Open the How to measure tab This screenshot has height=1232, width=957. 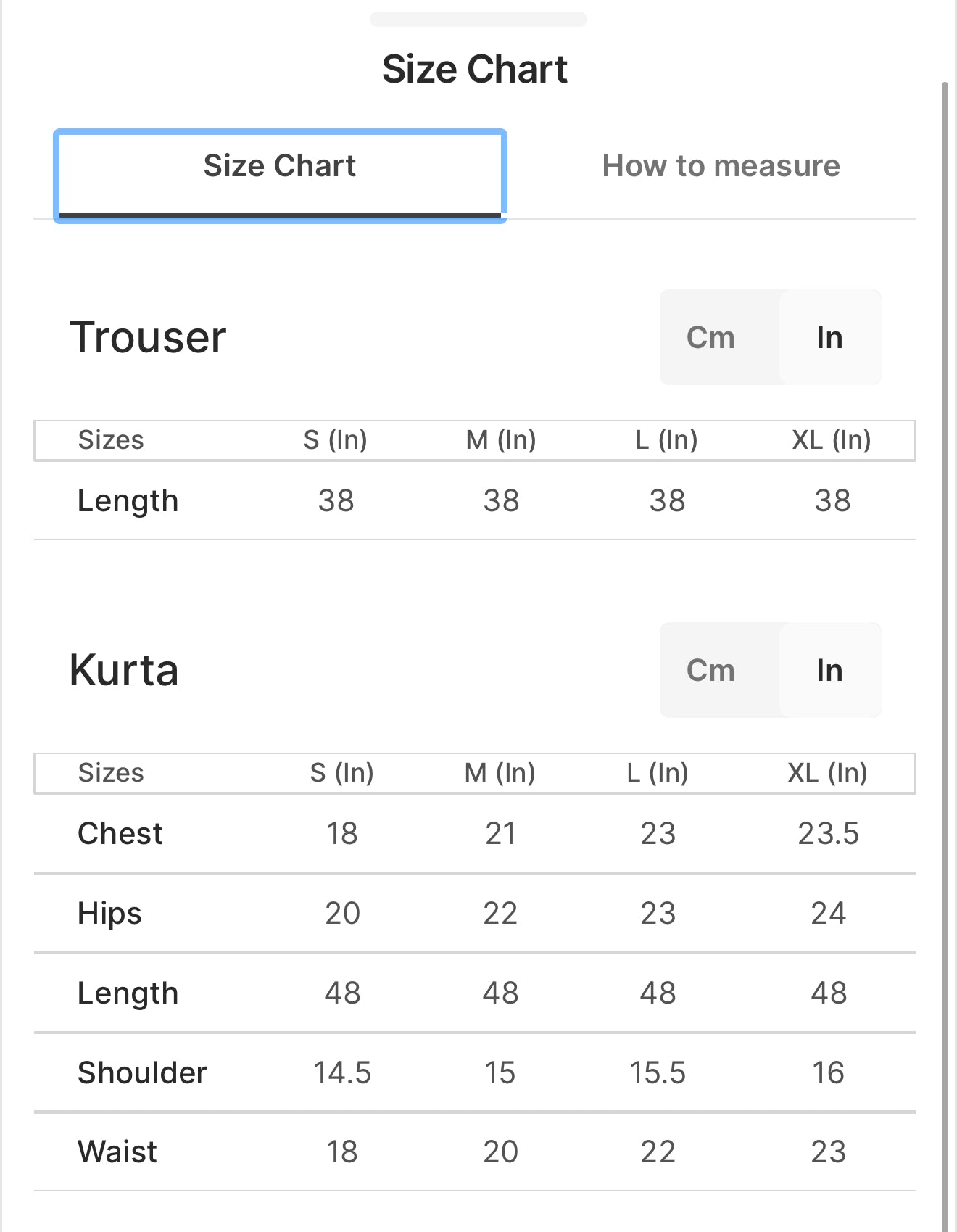click(x=721, y=166)
